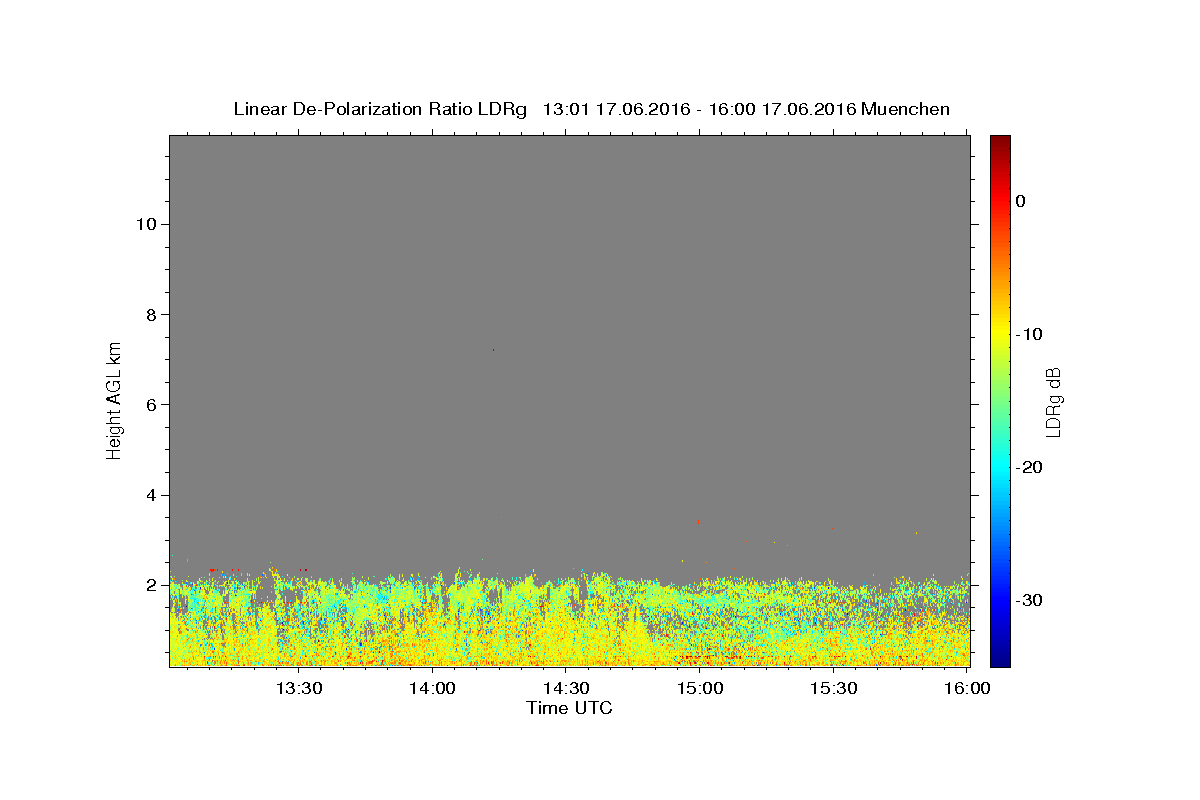The height and width of the screenshot is (800, 1200).
Task: Click the 15:00 time axis label
Action: (700, 688)
